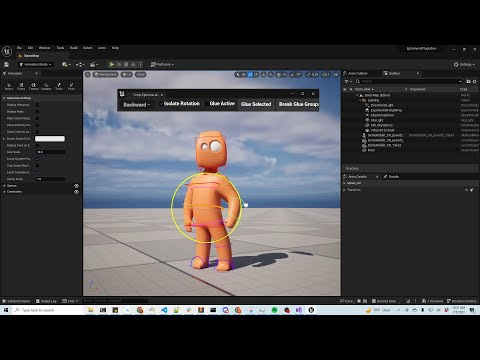The image size is (480, 360).
Task: Open the Platforms dropdown
Action: (x=162, y=64)
